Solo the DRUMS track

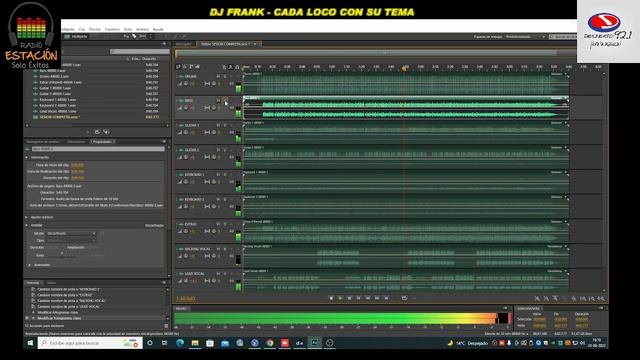pos(225,76)
